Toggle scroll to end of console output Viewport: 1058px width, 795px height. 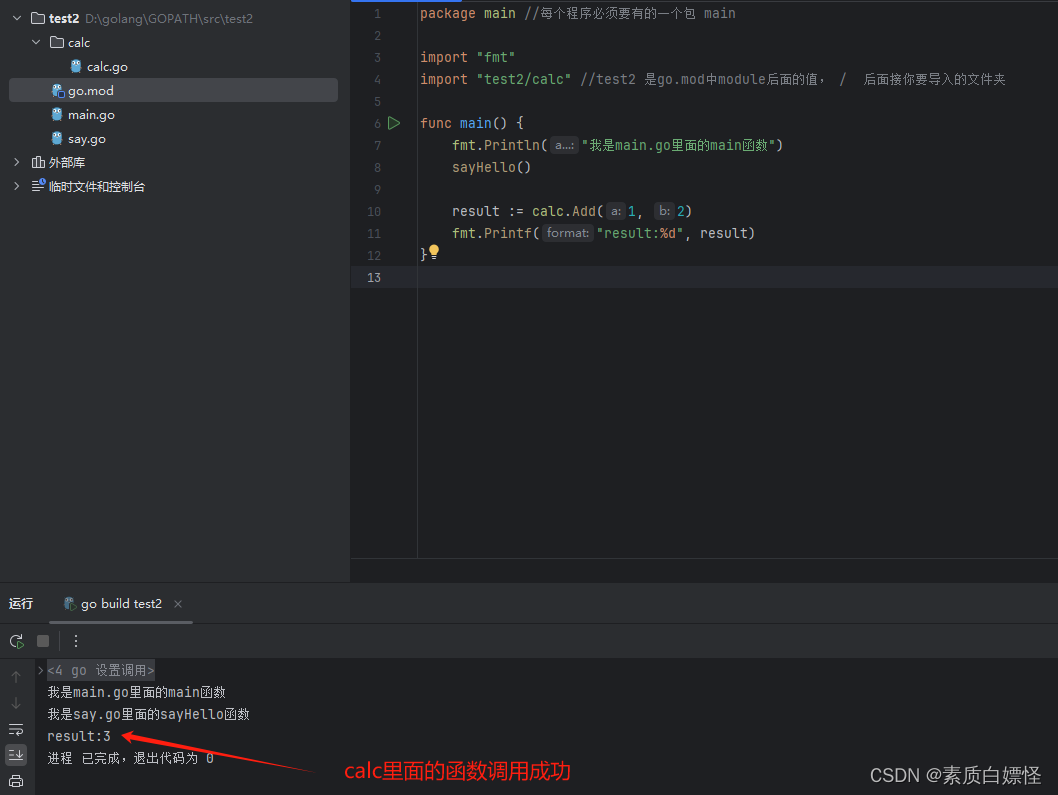(16, 755)
